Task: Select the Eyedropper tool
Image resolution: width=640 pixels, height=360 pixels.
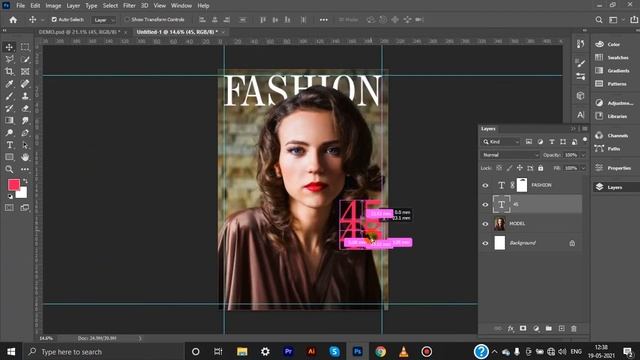Action: pyautogui.click(x=9, y=84)
